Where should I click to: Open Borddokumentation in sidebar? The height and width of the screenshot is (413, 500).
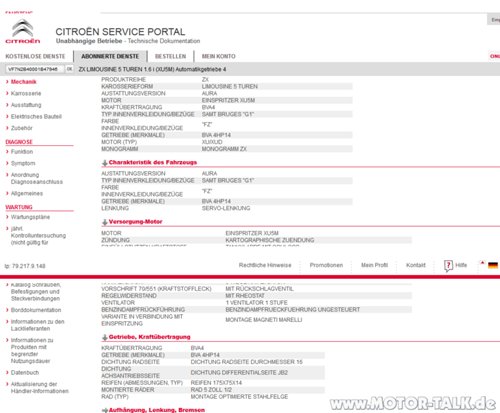tap(36, 310)
